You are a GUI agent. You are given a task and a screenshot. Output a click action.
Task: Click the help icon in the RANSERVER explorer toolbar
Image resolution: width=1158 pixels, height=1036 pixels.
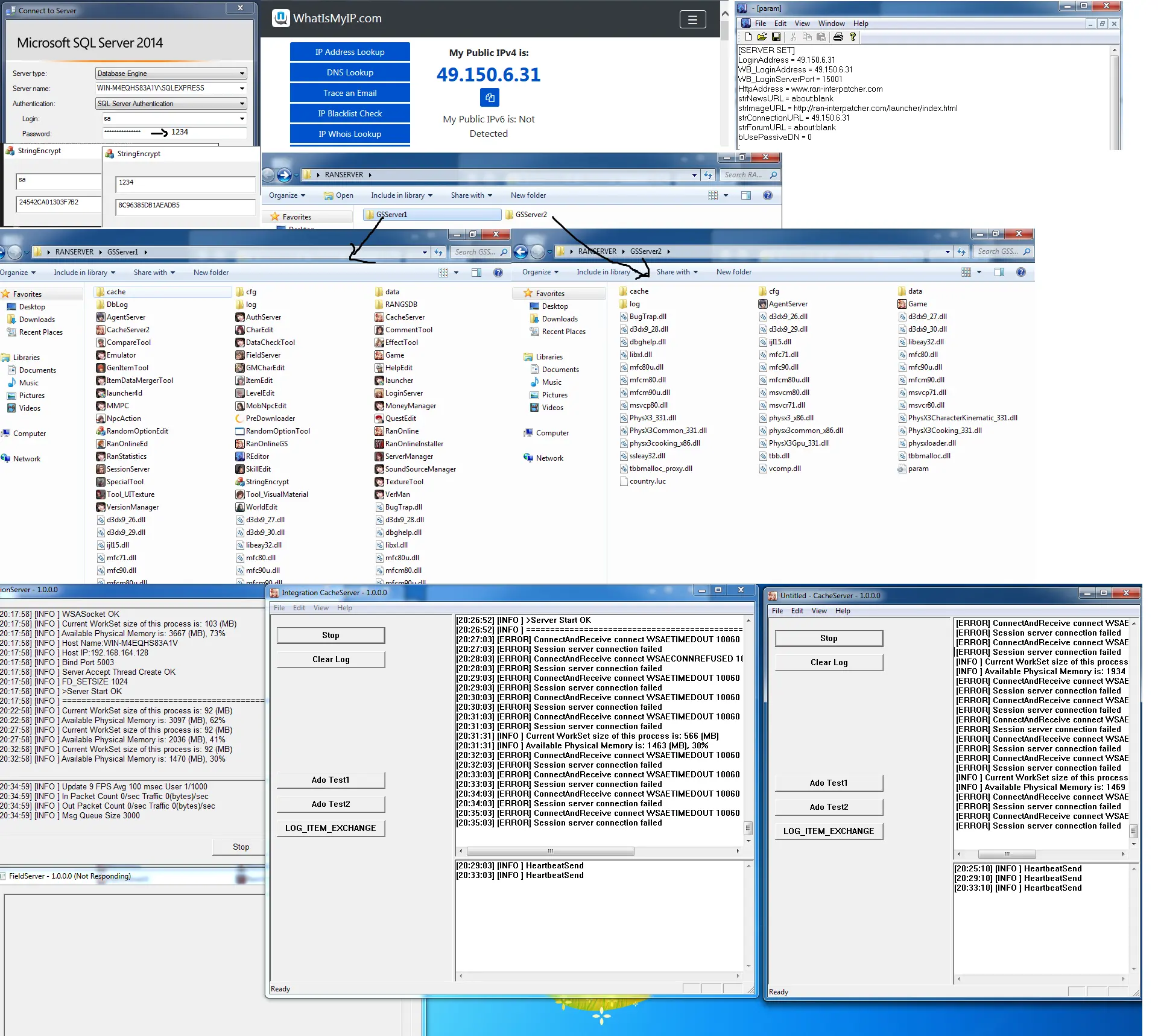point(767,195)
